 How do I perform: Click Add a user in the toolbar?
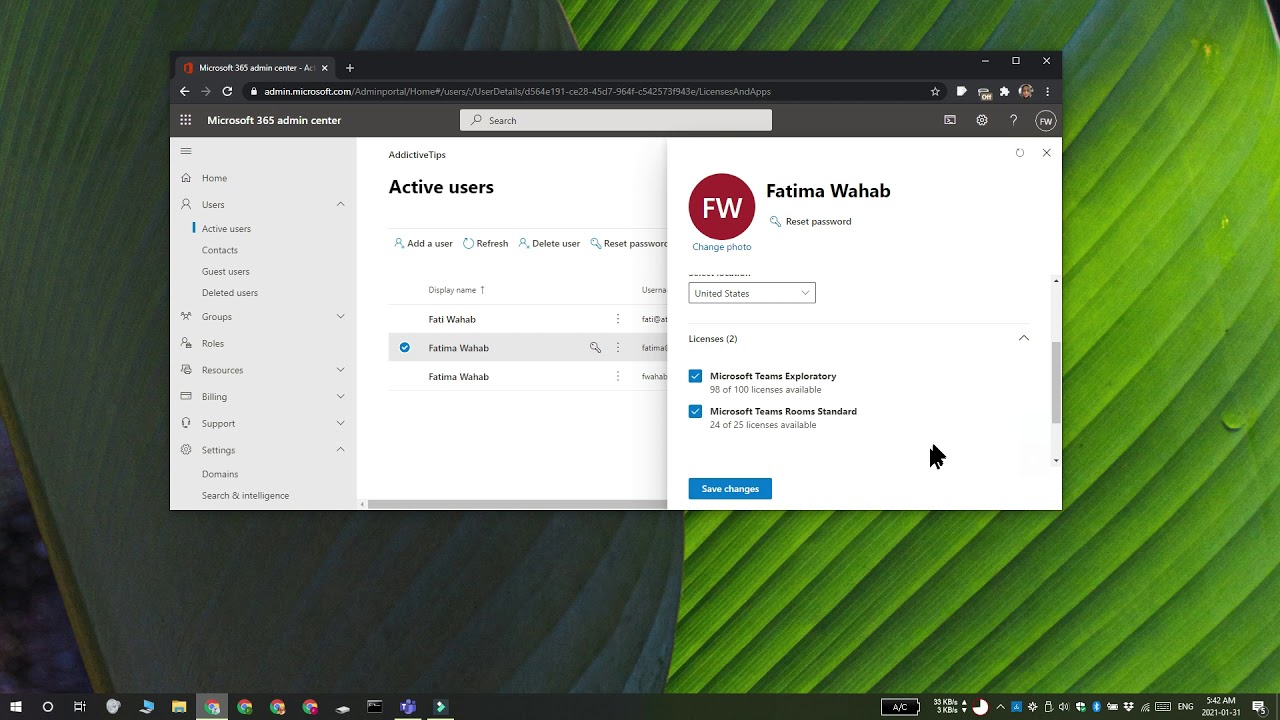(423, 244)
